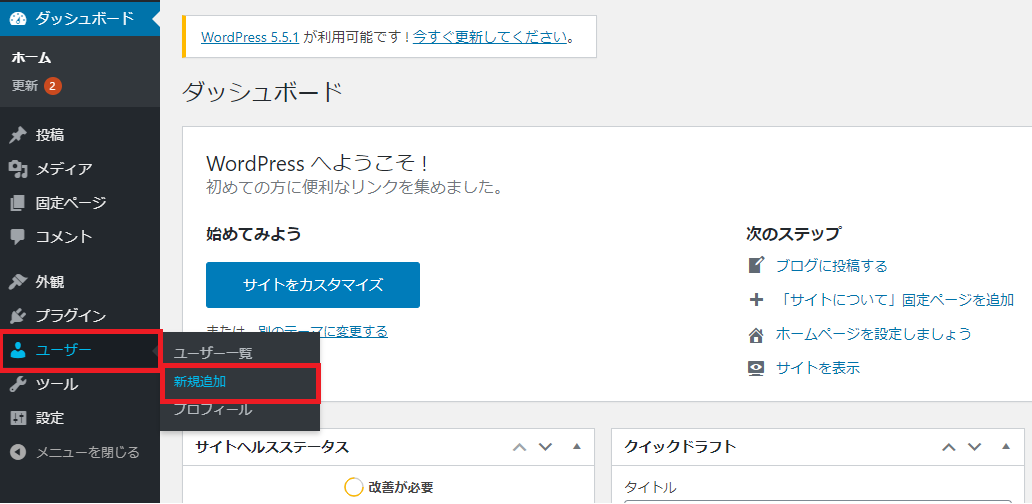Click the Tools wrench icon
This screenshot has width=1032, height=504.
pos(18,384)
